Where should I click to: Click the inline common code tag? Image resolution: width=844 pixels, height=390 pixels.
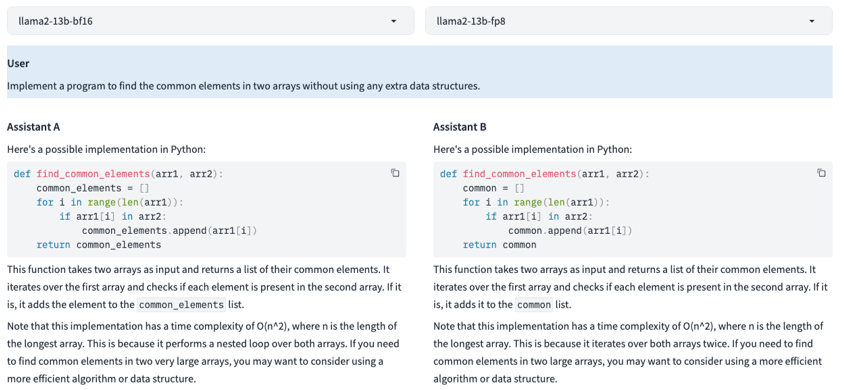[534, 305]
